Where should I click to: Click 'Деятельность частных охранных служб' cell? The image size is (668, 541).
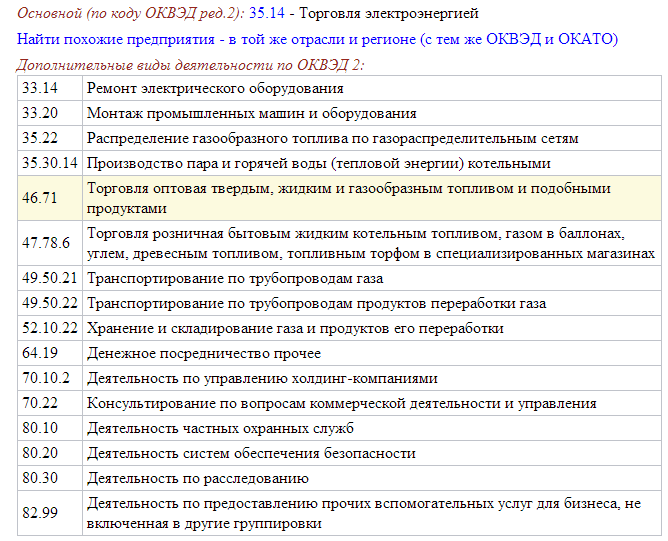(x=371, y=428)
